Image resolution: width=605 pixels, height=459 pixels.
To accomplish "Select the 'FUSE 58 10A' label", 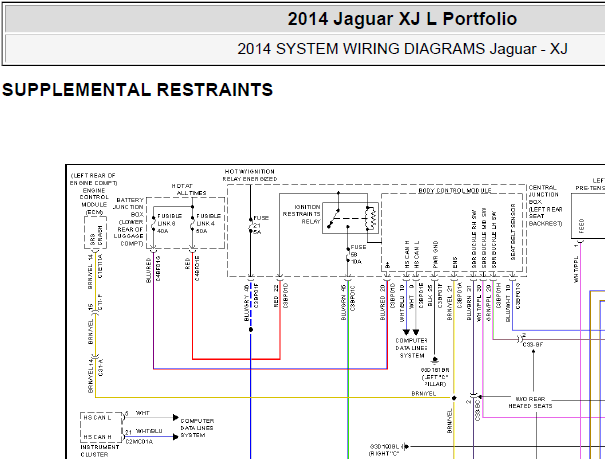I will pyautogui.click(x=358, y=254).
